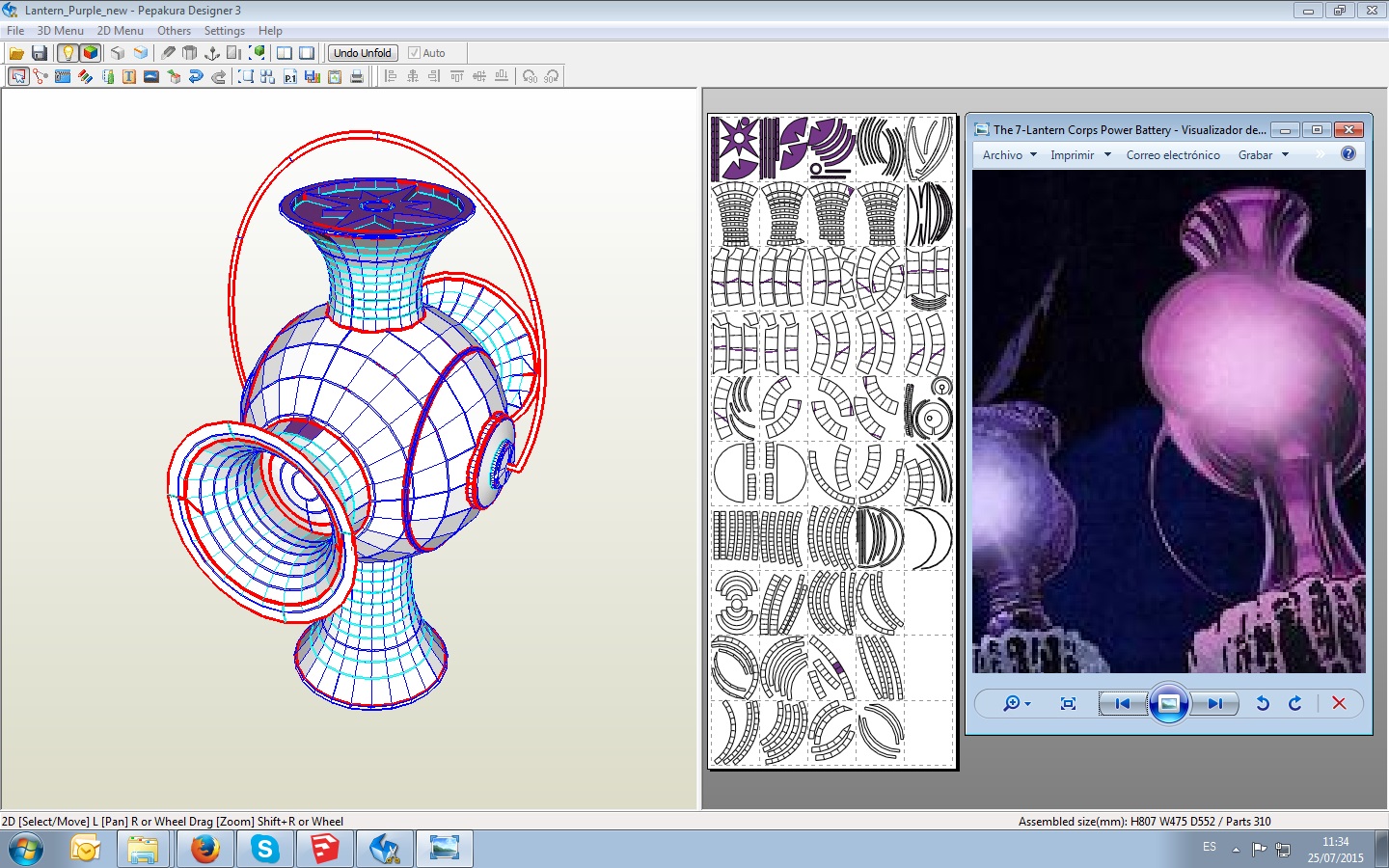Click the blue curved rotate arrow tool
The image size is (1389, 868).
pos(196,76)
